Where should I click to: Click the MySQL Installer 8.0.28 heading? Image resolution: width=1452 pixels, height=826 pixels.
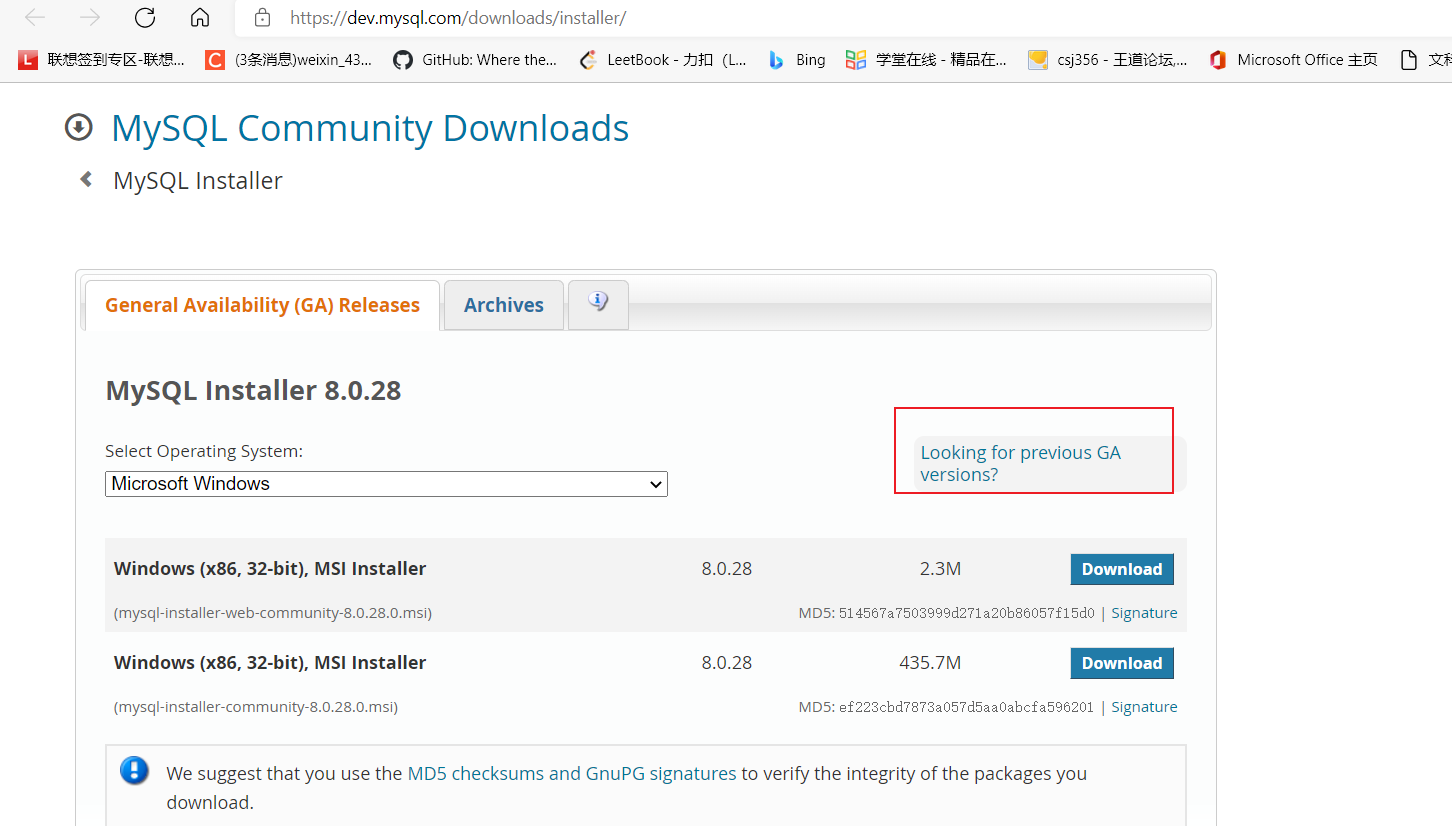click(x=253, y=390)
